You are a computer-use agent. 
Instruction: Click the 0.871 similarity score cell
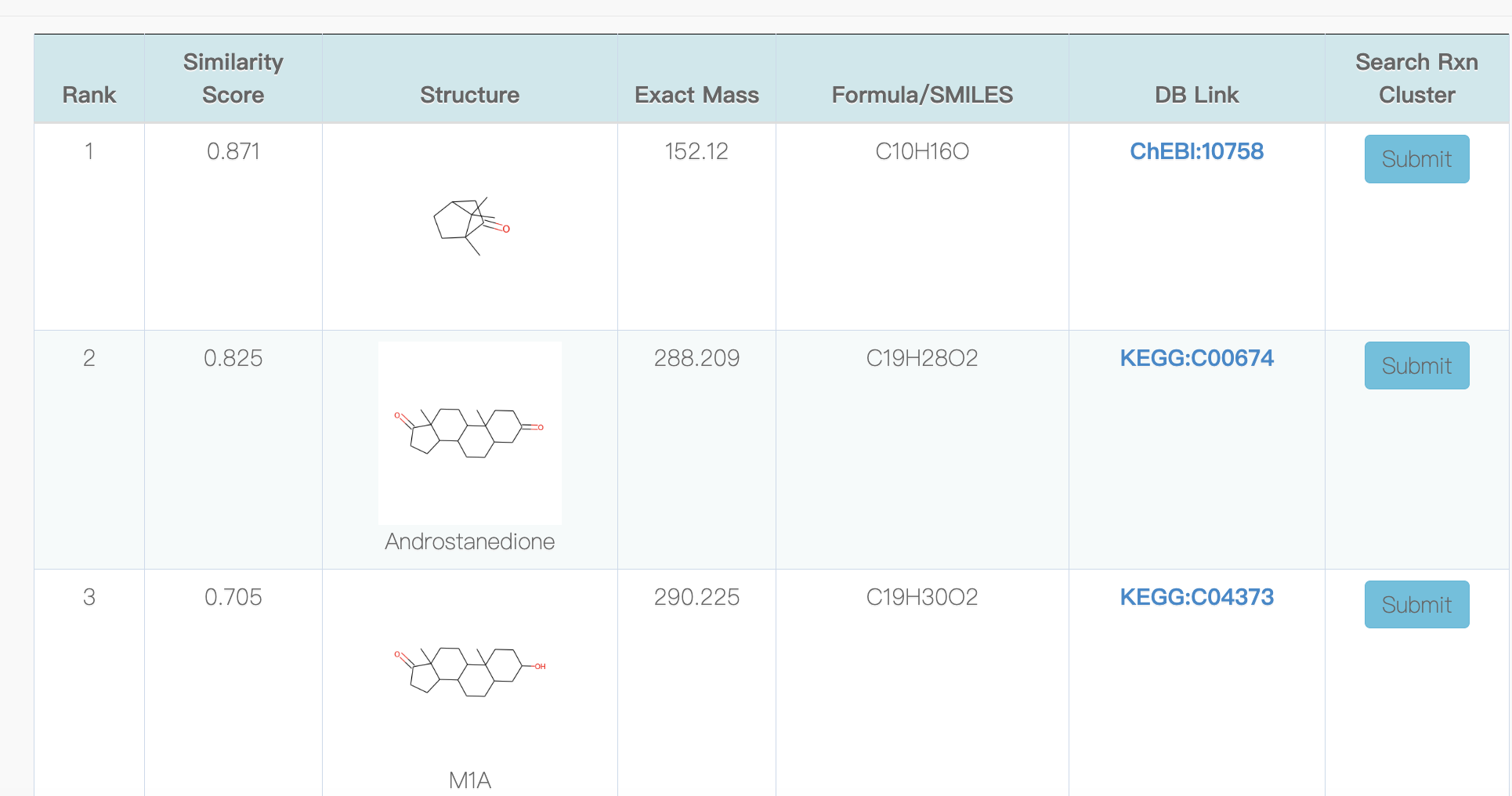click(233, 151)
